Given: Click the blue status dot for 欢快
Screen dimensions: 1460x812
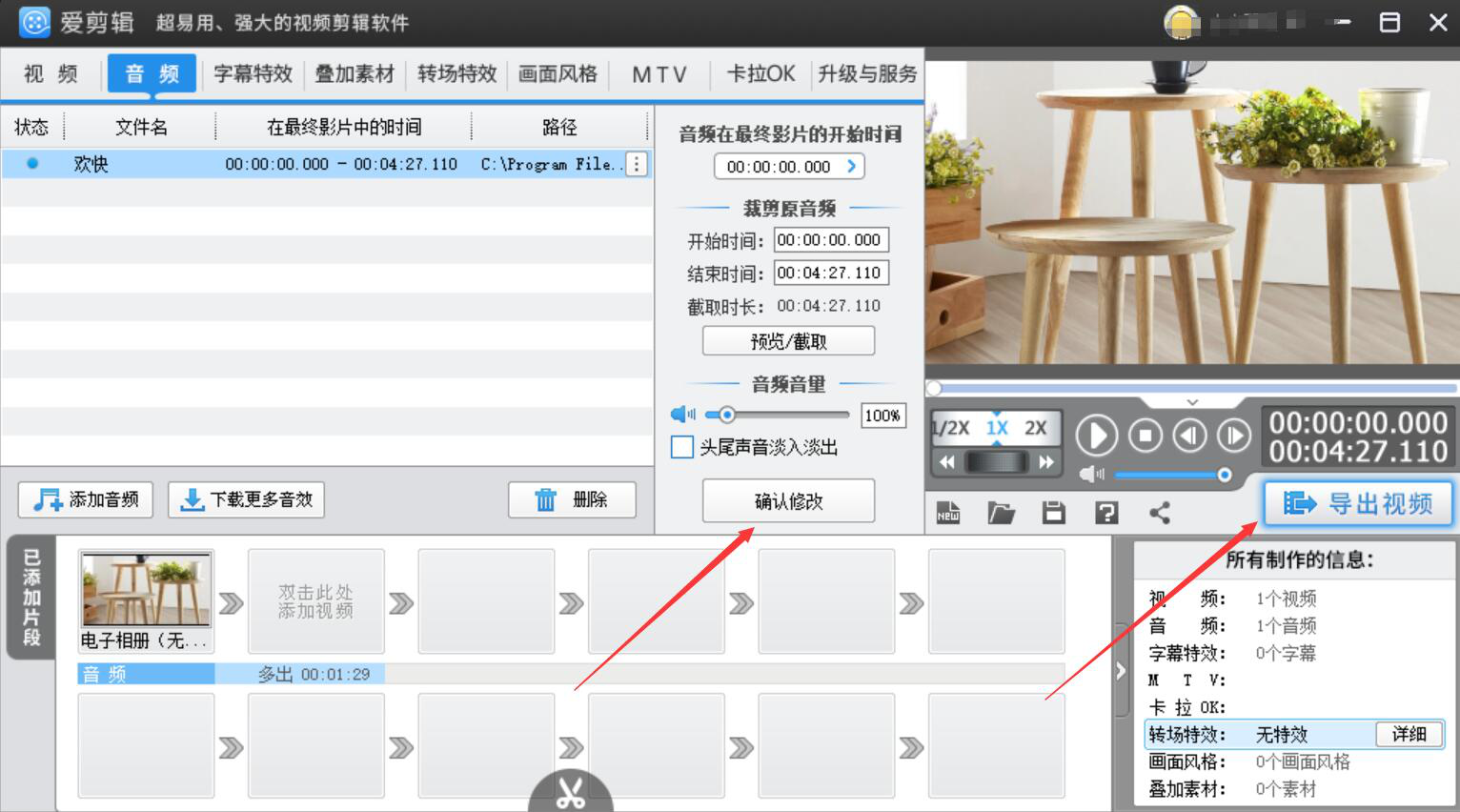Looking at the screenshot, I should (32, 163).
